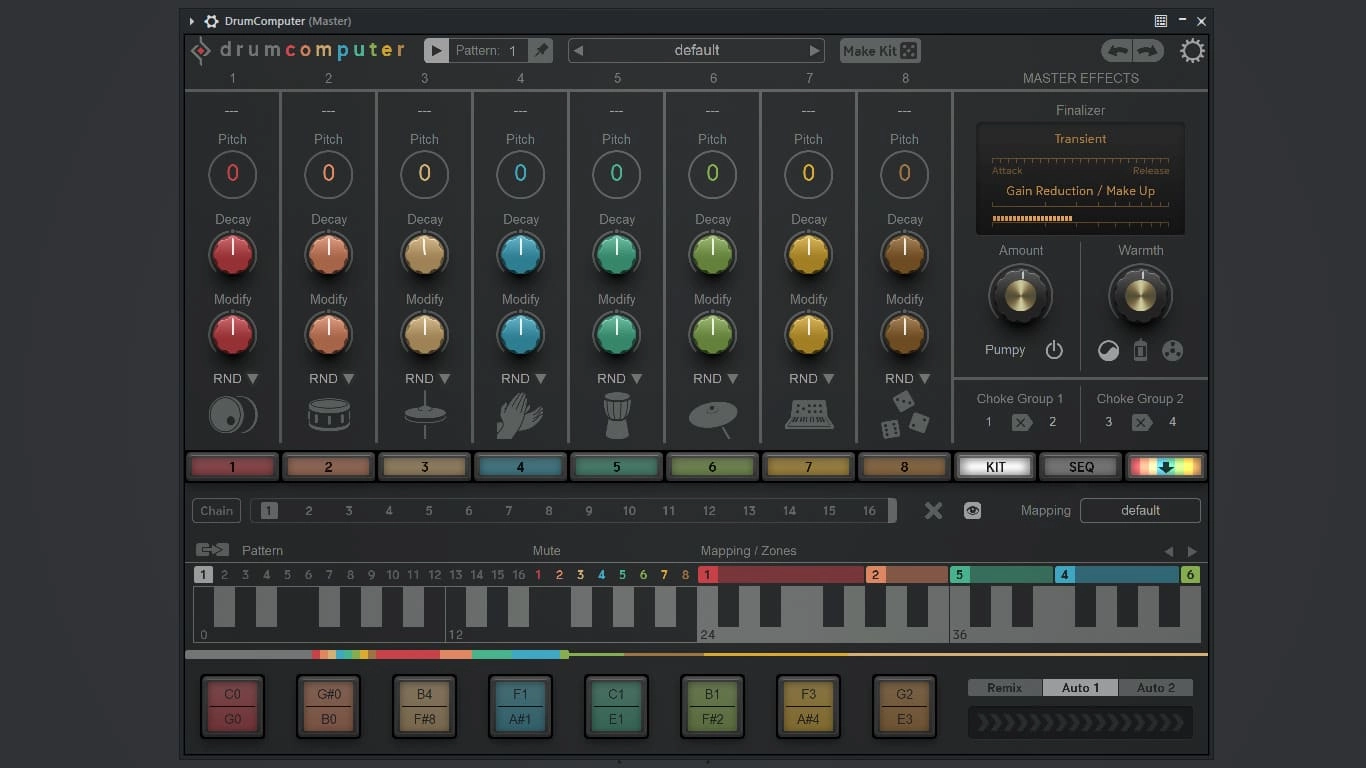Open the RND dropdown for channel 6
Image resolution: width=1366 pixels, height=768 pixels.
coord(716,379)
